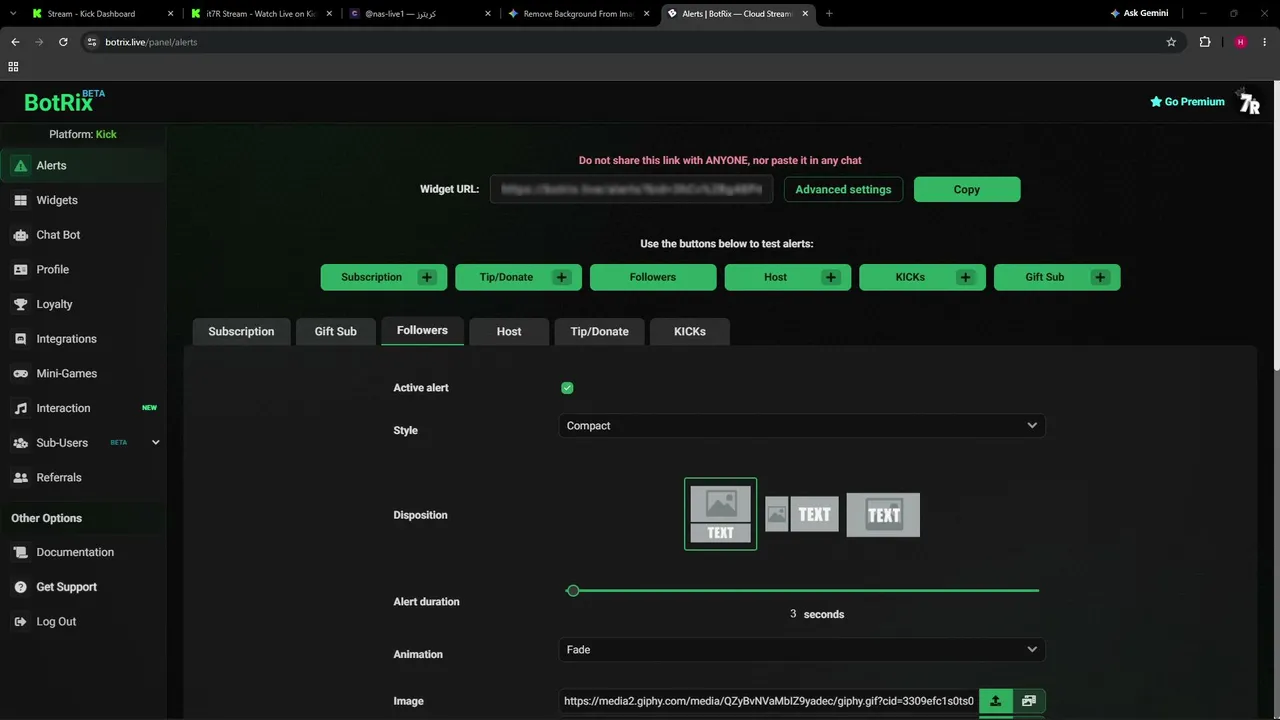Switch to the KICKs alert tab
The image size is (1280, 720).
coord(690,332)
